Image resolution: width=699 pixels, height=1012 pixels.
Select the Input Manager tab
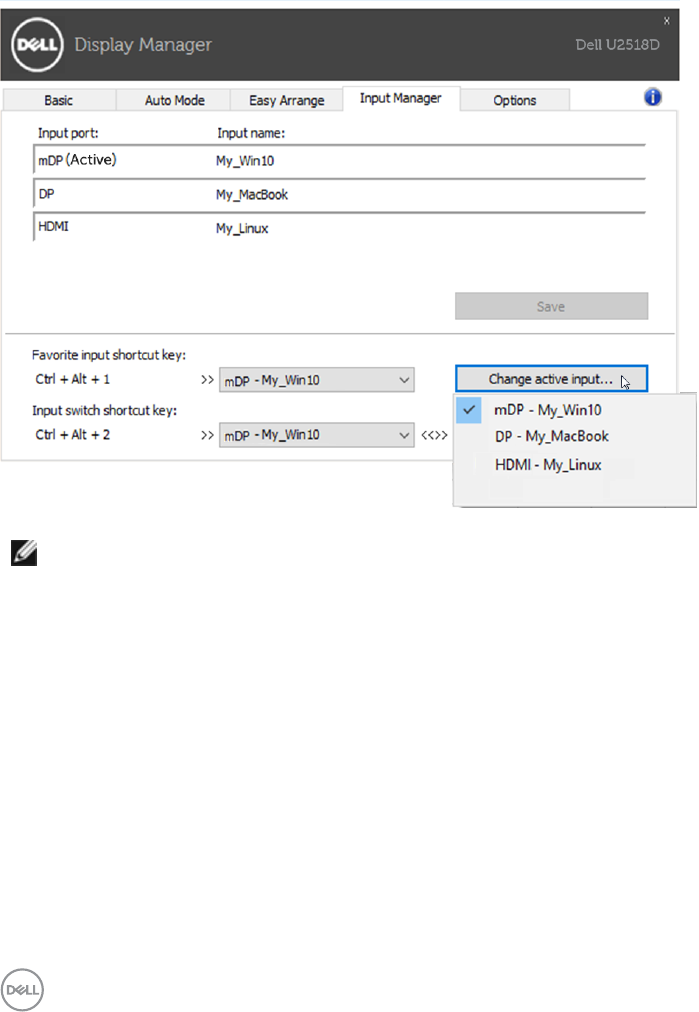(401, 98)
